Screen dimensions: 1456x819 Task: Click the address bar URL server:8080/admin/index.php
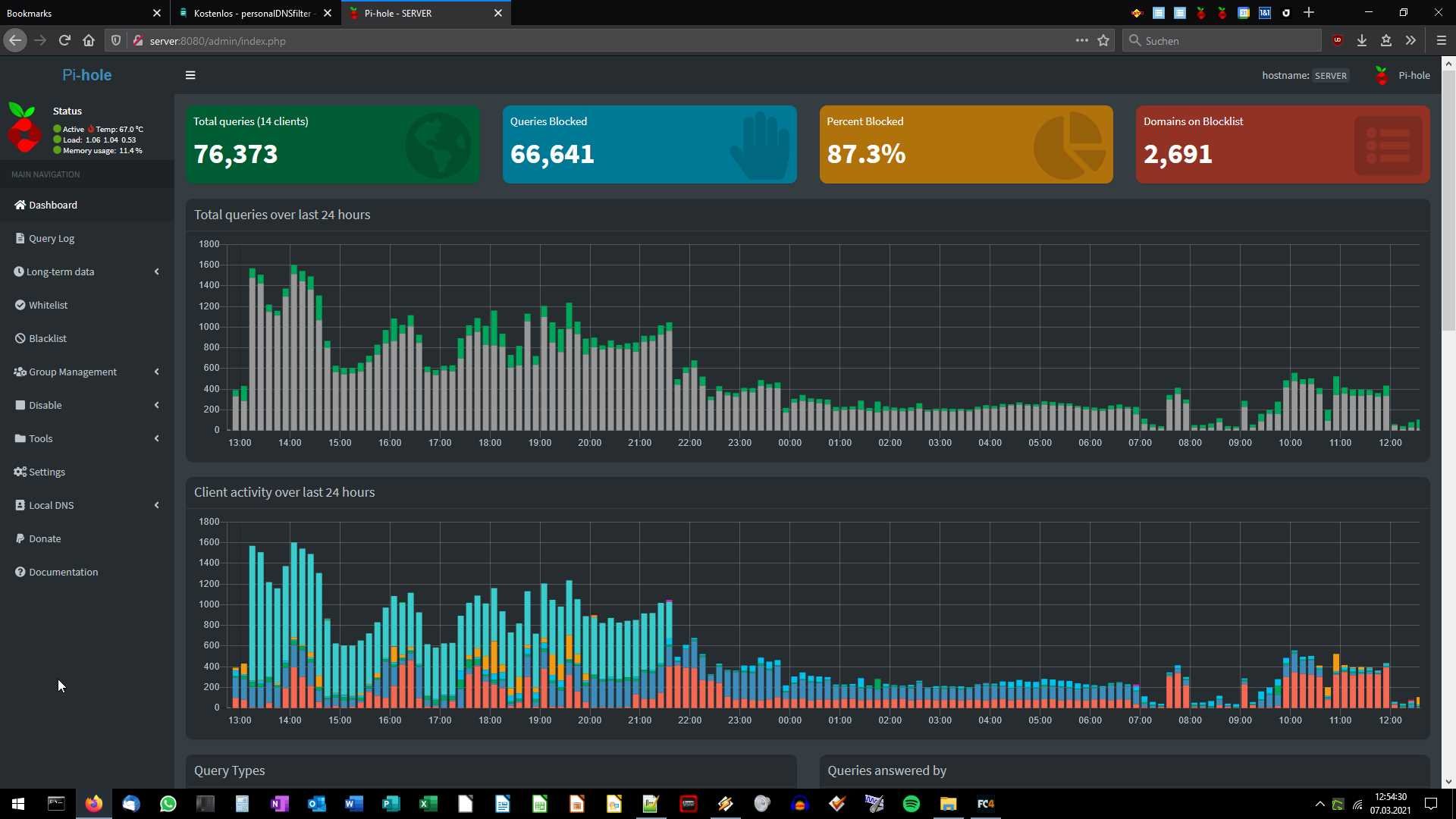click(x=218, y=41)
